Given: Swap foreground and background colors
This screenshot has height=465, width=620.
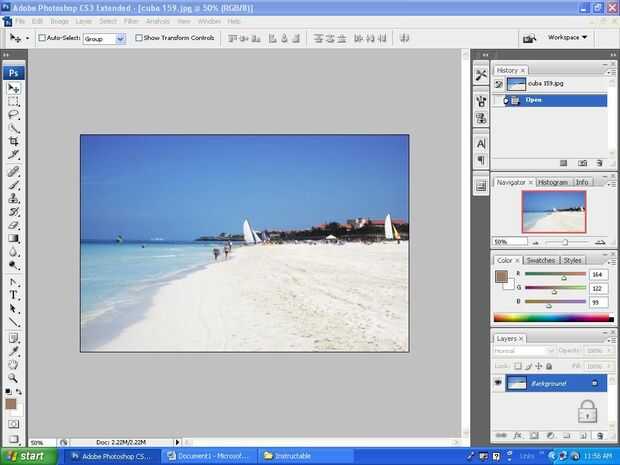Looking at the screenshot, I should 19,391.
